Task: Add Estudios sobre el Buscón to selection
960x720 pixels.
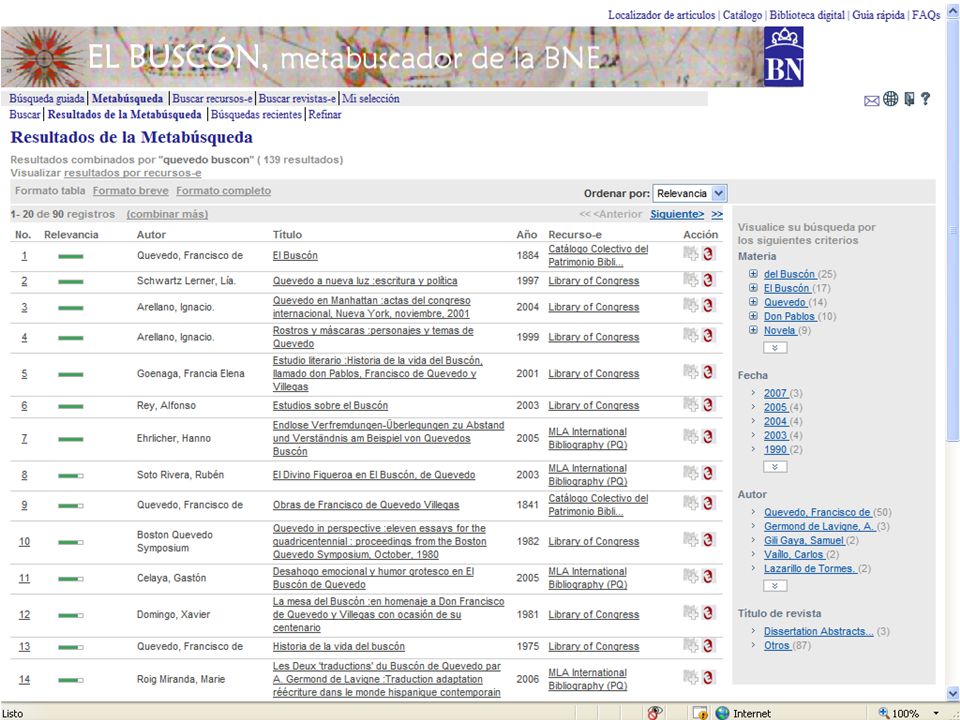Action: click(x=691, y=404)
